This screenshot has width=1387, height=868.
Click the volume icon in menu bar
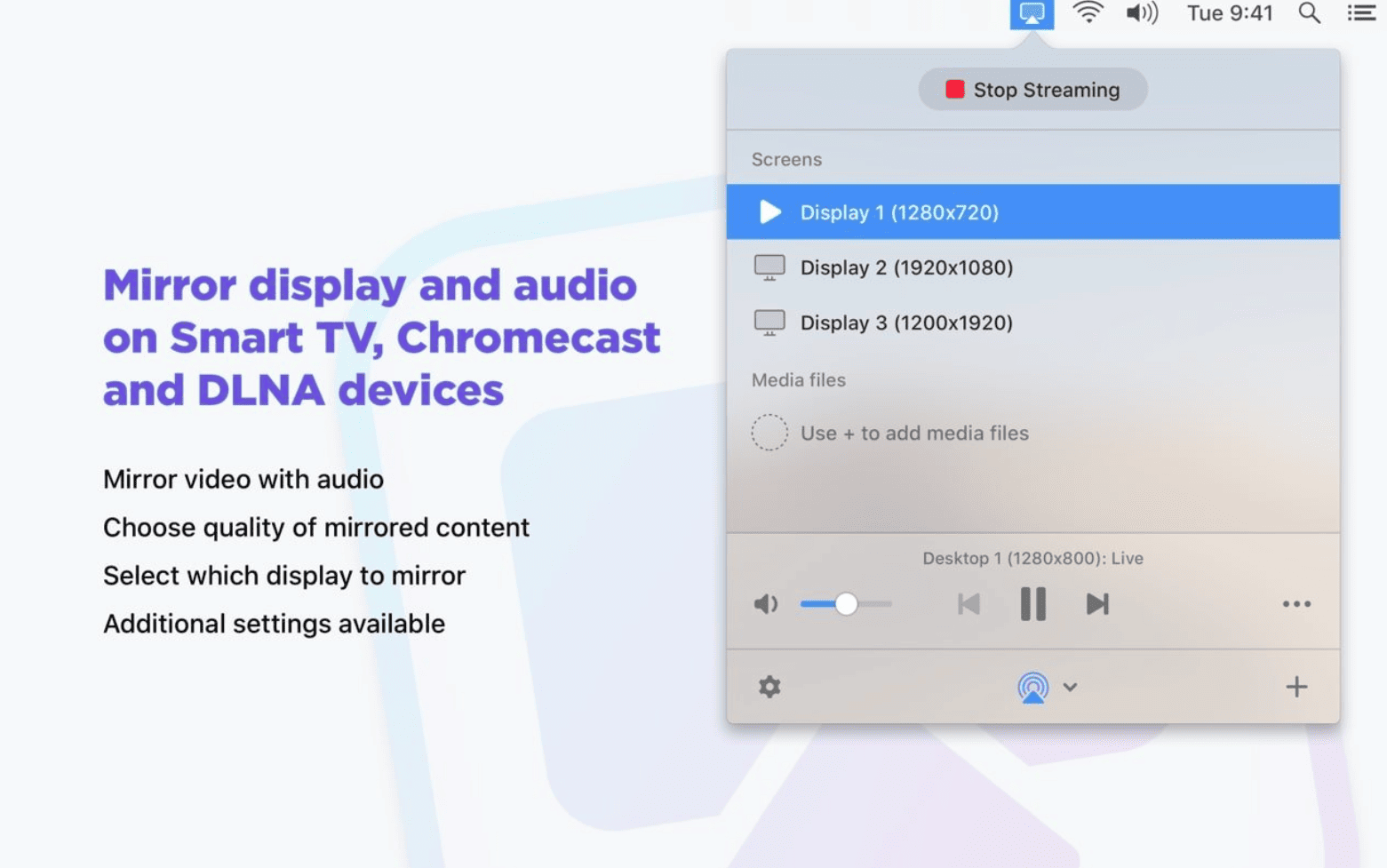coord(1142,13)
